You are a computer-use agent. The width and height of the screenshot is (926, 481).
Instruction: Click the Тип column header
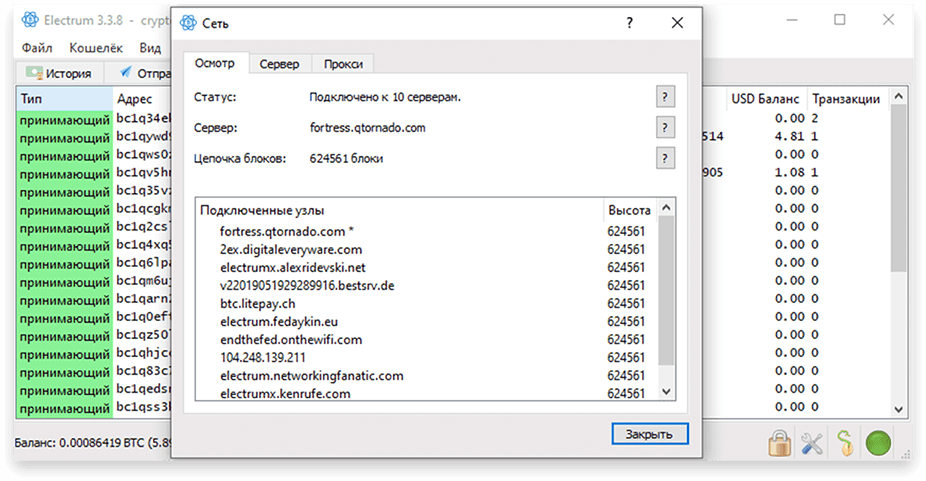coord(64,99)
